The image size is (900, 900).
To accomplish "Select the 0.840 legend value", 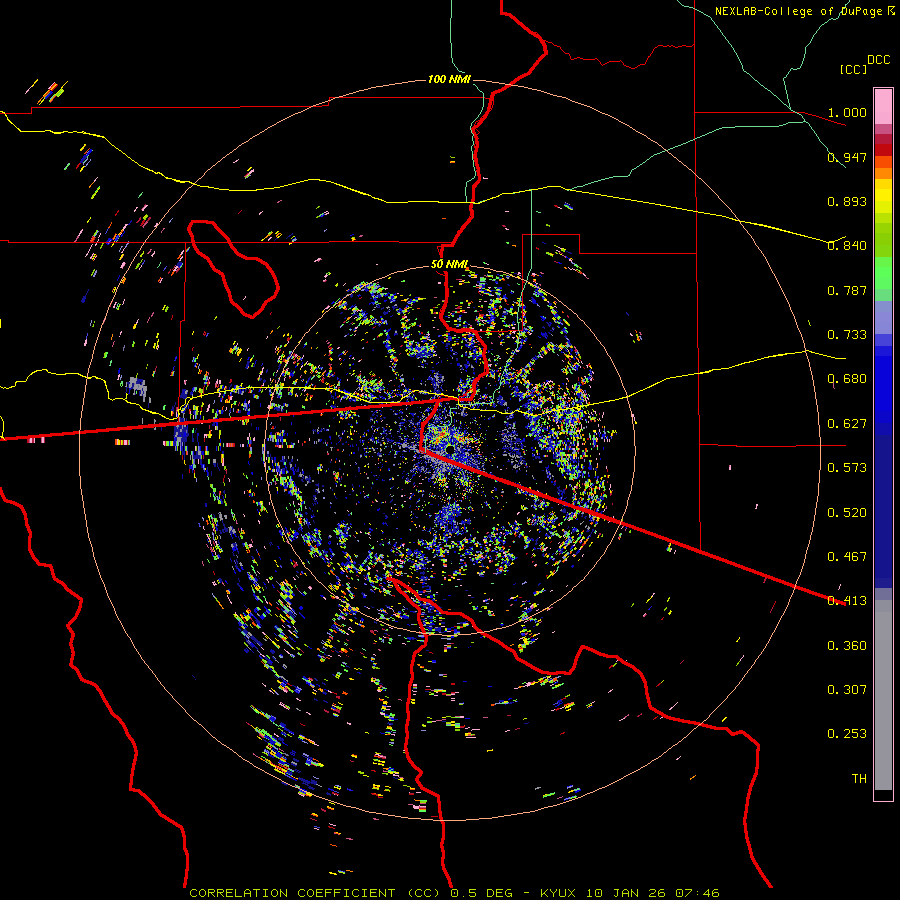I will point(847,246).
